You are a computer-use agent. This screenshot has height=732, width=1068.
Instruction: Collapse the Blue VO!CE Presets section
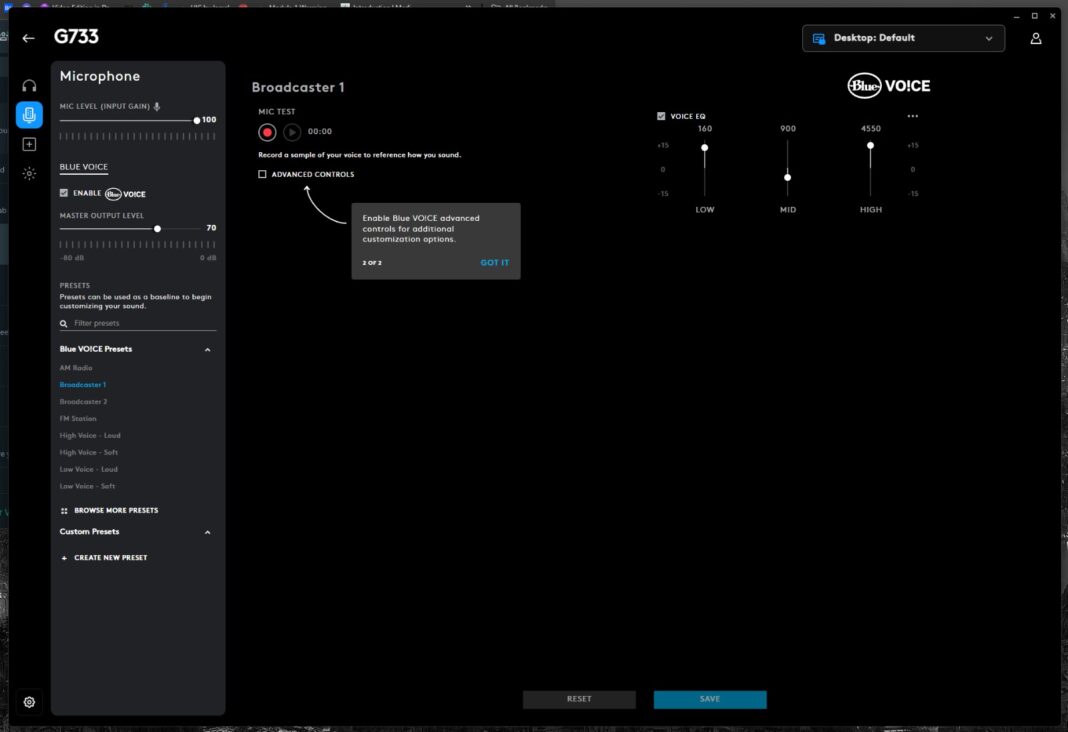tap(208, 350)
